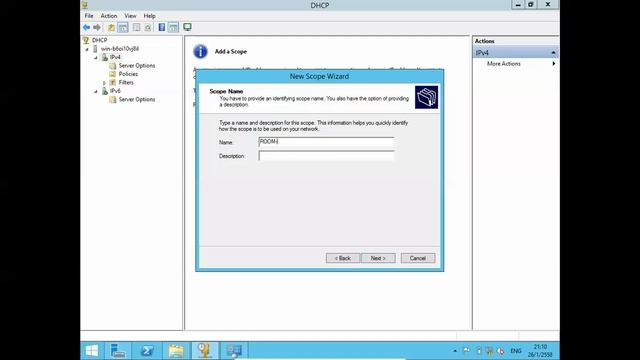Click the green monitor toolbar icon
Image resolution: width=640 pixels, height=360 pixels.
187,27
